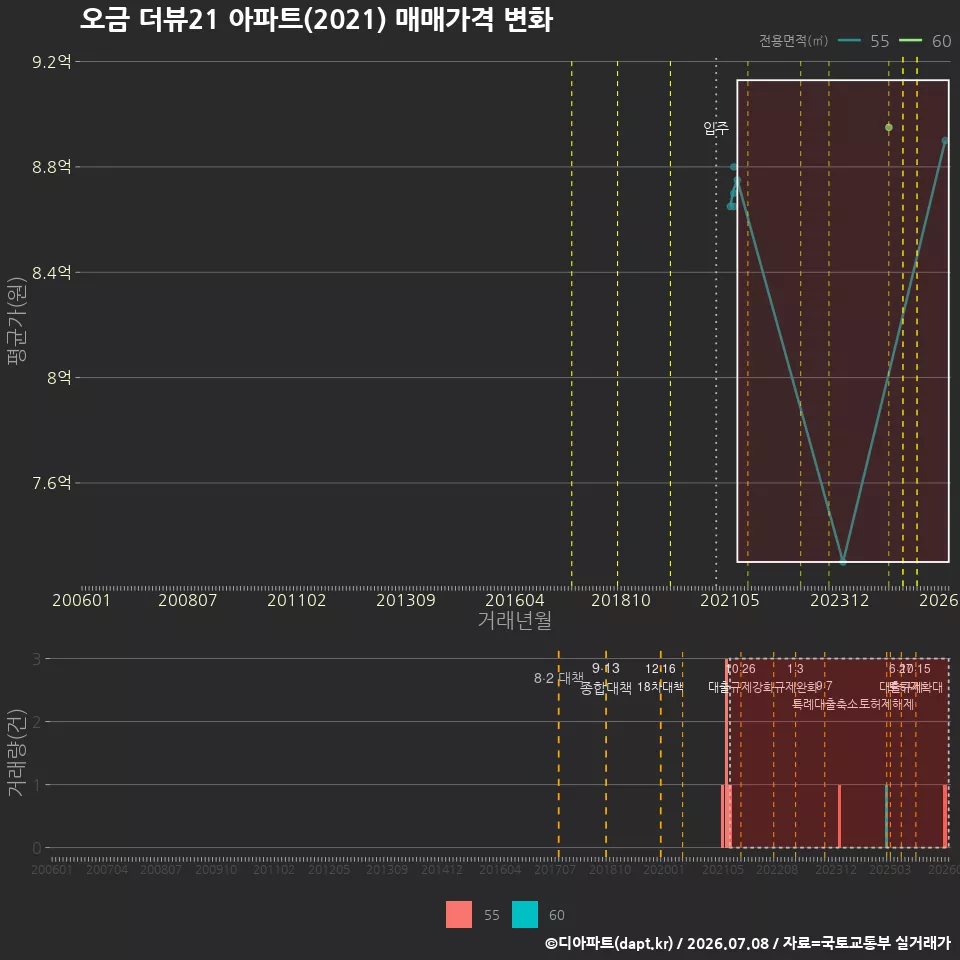Click '202001' on the volume chart x-axis

(x=664, y=869)
